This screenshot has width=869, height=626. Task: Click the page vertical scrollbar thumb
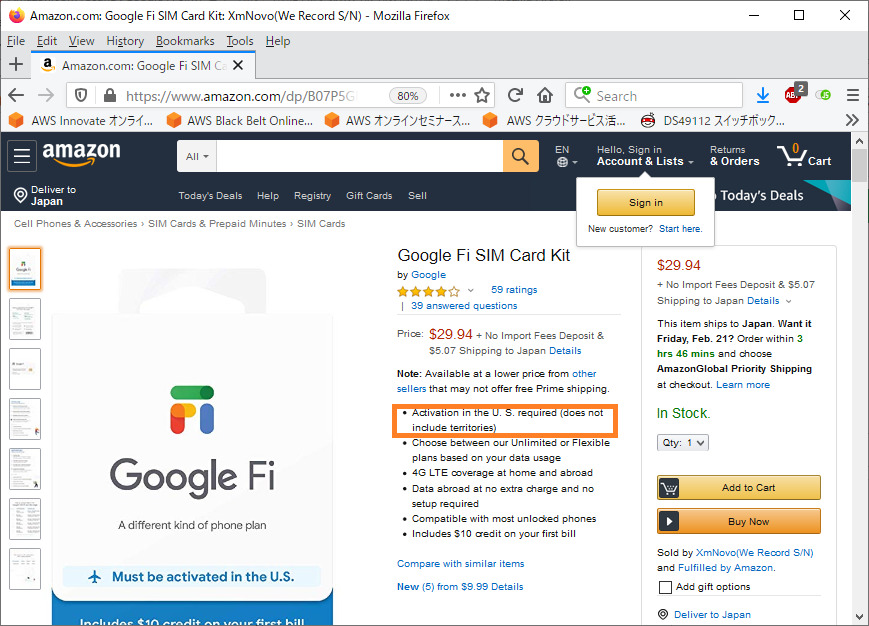pyautogui.click(x=860, y=166)
